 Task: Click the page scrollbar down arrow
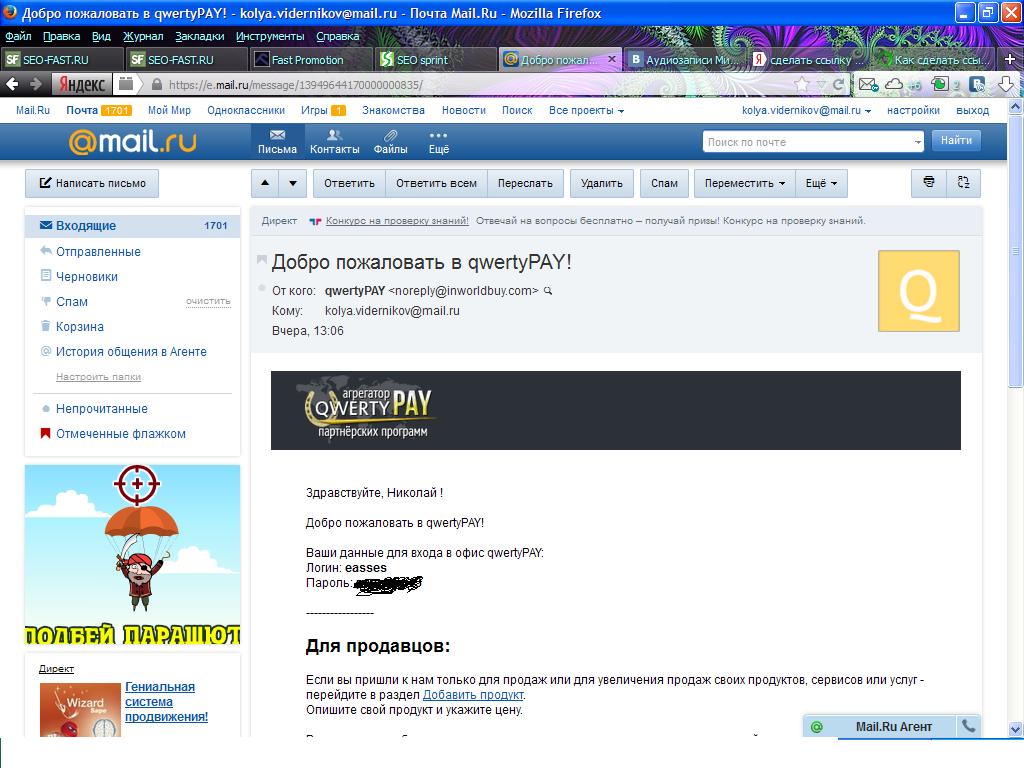tap(1016, 729)
